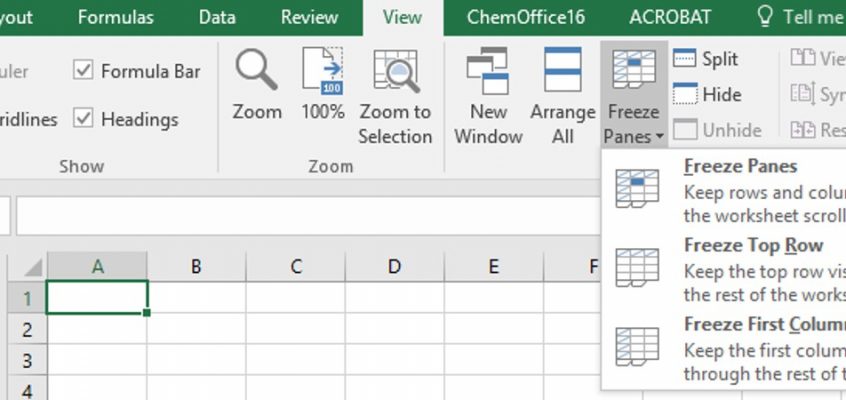Uncheck the Formula Bar checkbox
Viewport: 846px width, 400px height.
(x=83, y=70)
